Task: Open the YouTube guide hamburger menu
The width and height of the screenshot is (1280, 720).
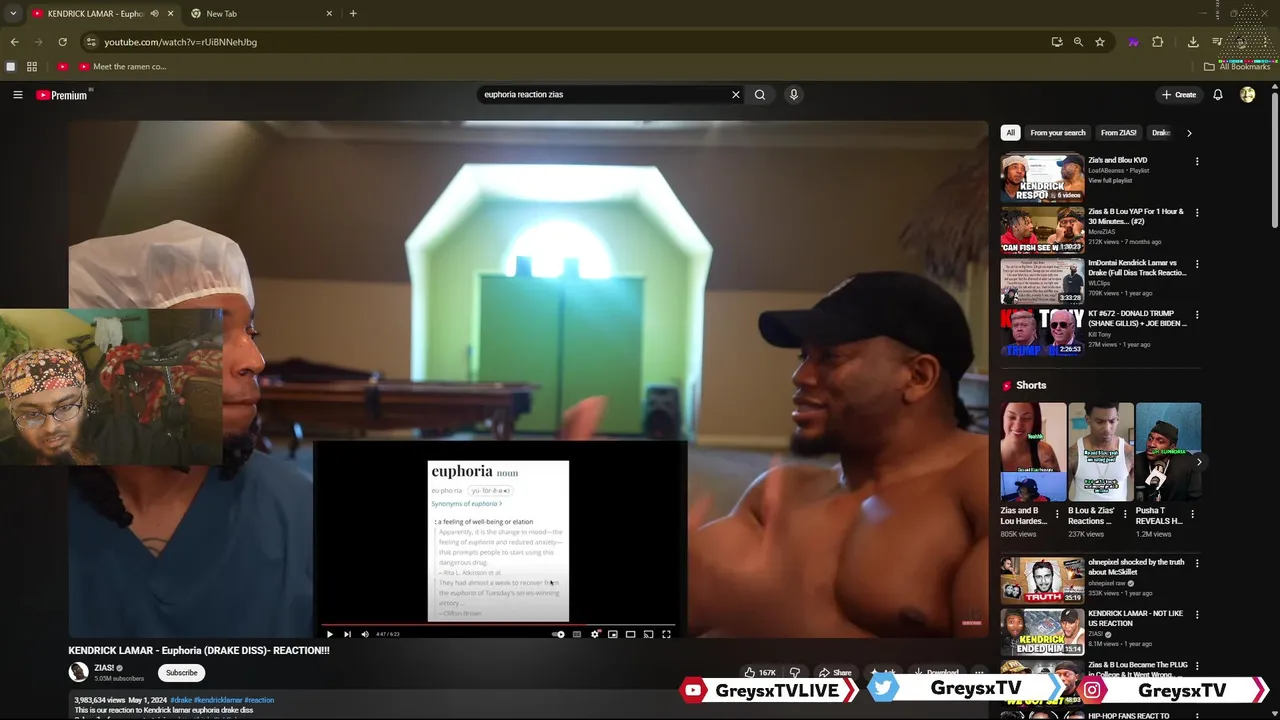Action: pos(17,95)
